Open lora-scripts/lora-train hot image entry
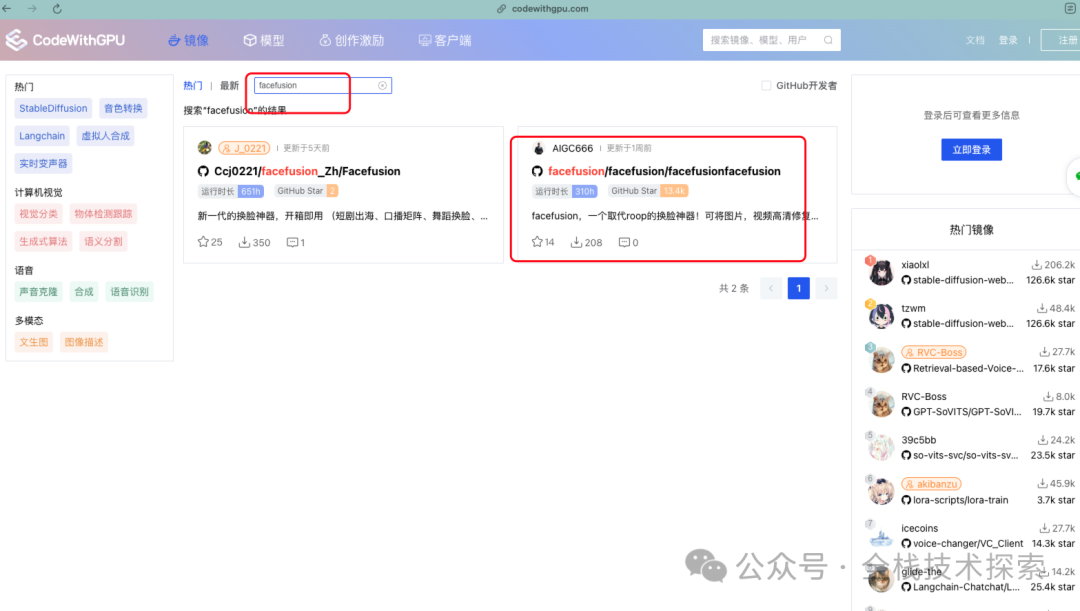Viewport: 1080px width, 611px height. click(x=960, y=499)
